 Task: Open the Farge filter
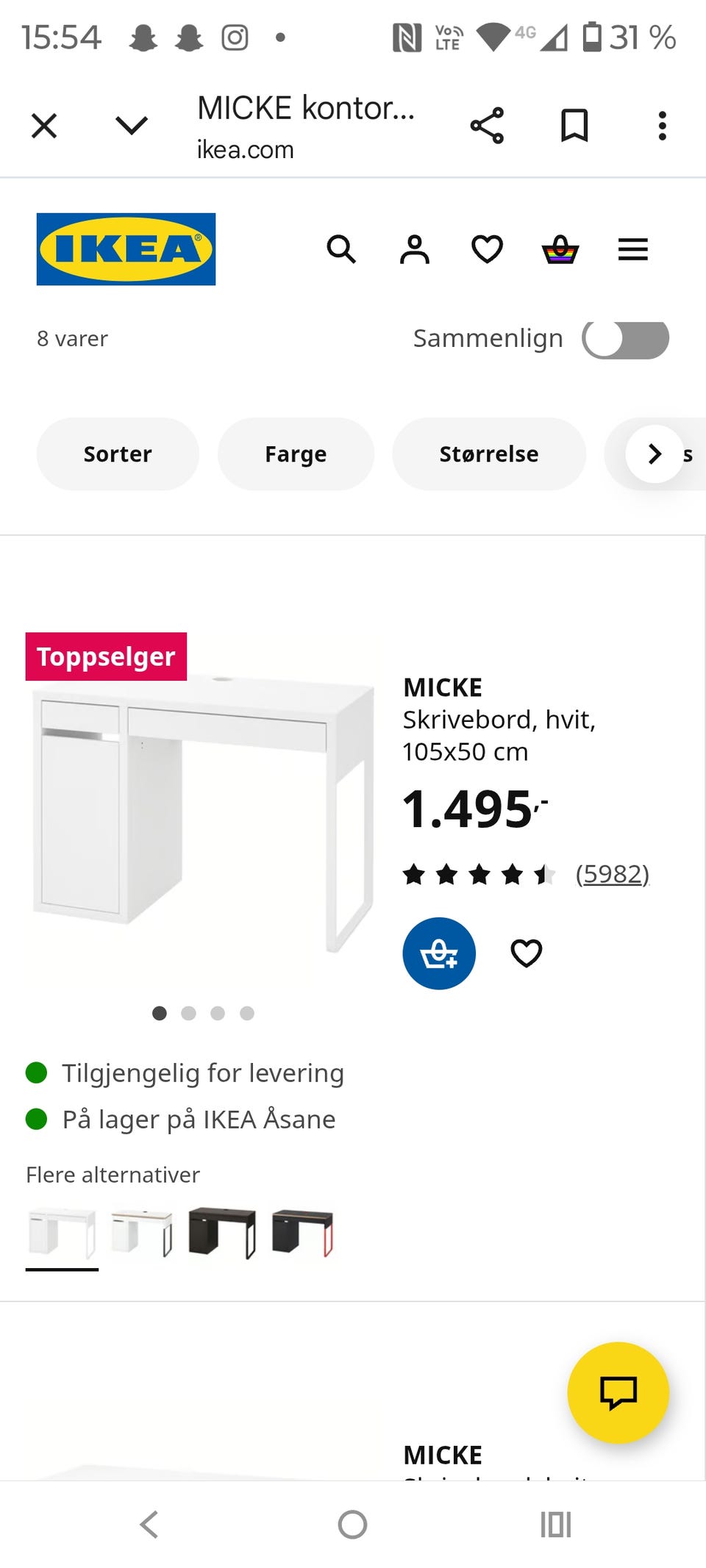[x=296, y=454]
